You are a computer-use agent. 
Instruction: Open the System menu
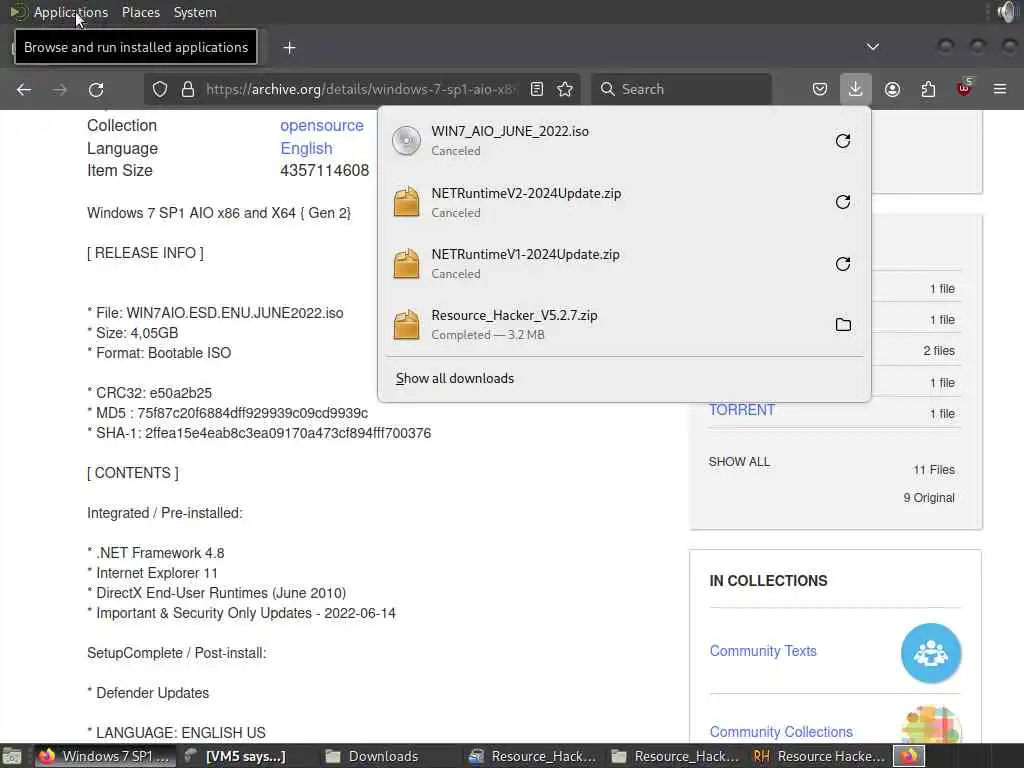[x=195, y=12]
